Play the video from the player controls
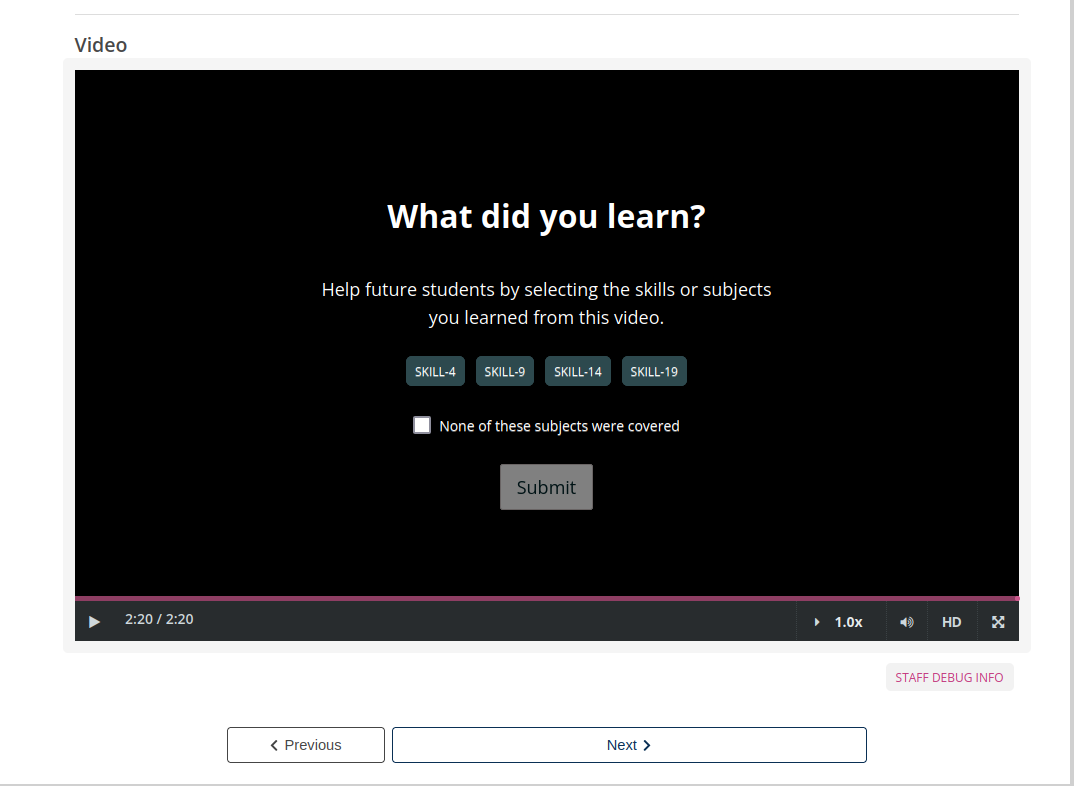Viewport: 1074px width, 786px height. (94, 621)
